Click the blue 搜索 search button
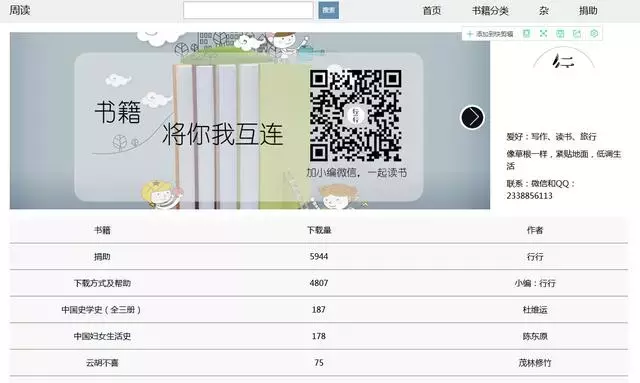Screen dimensions: 640x383 (329, 10)
